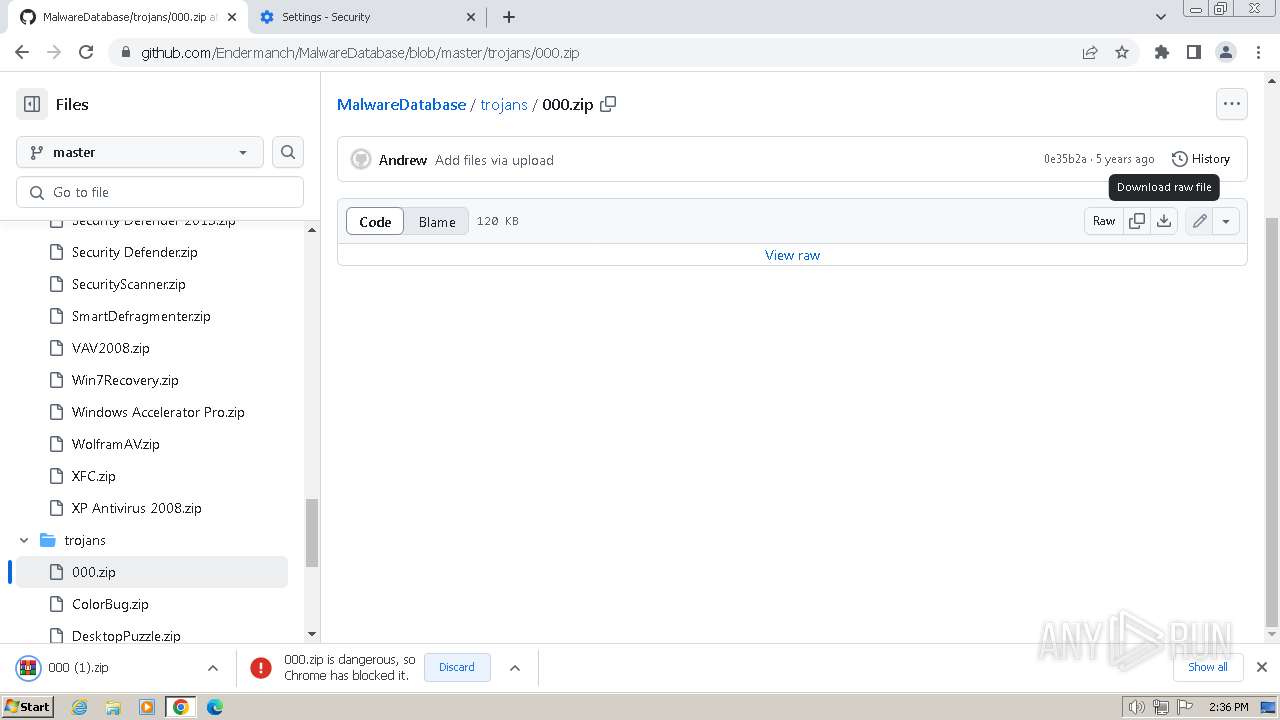Click the Andrew author link
Screen dimensions: 1280x720
tap(403, 160)
